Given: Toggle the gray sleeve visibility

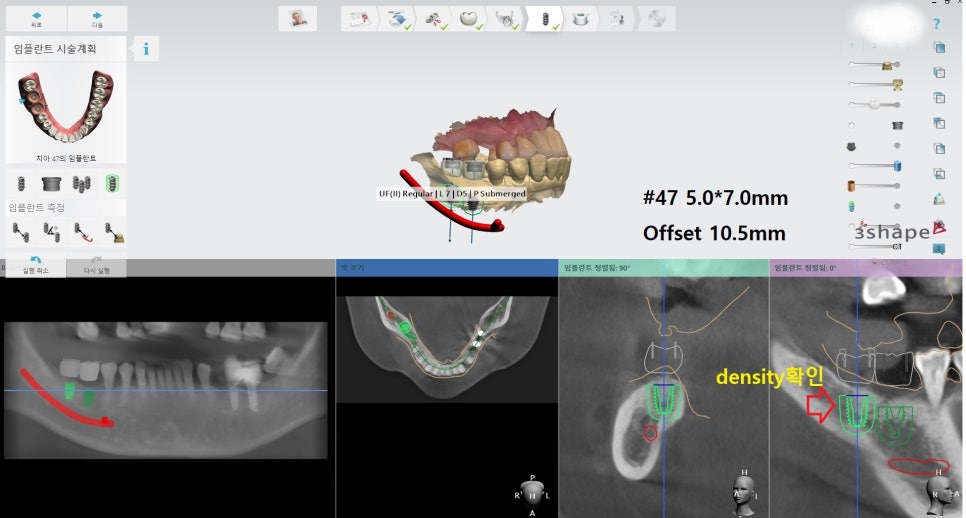Looking at the screenshot, I should [898, 125].
